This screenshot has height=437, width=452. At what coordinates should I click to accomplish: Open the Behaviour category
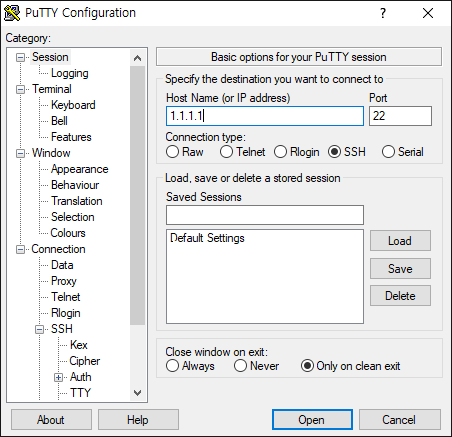pos(75,185)
